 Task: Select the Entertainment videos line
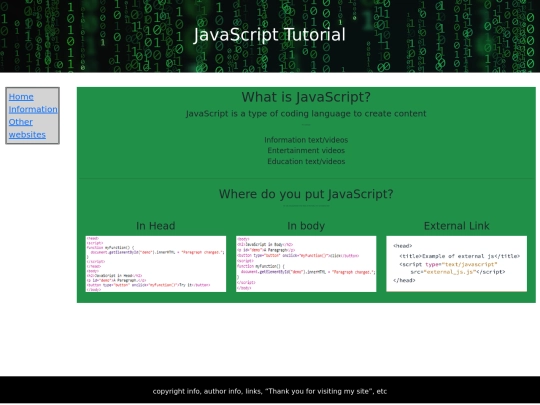pyautogui.click(x=306, y=150)
